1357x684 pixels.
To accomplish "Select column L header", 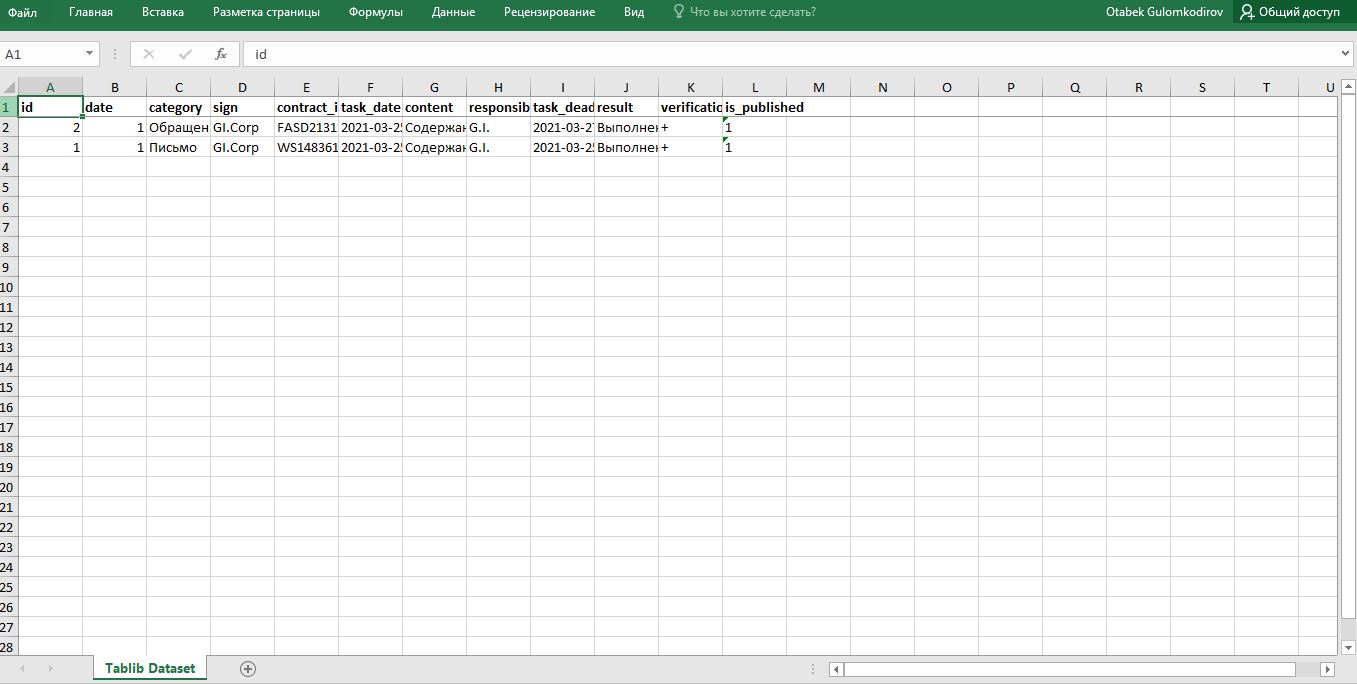I will tap(755, 86).
